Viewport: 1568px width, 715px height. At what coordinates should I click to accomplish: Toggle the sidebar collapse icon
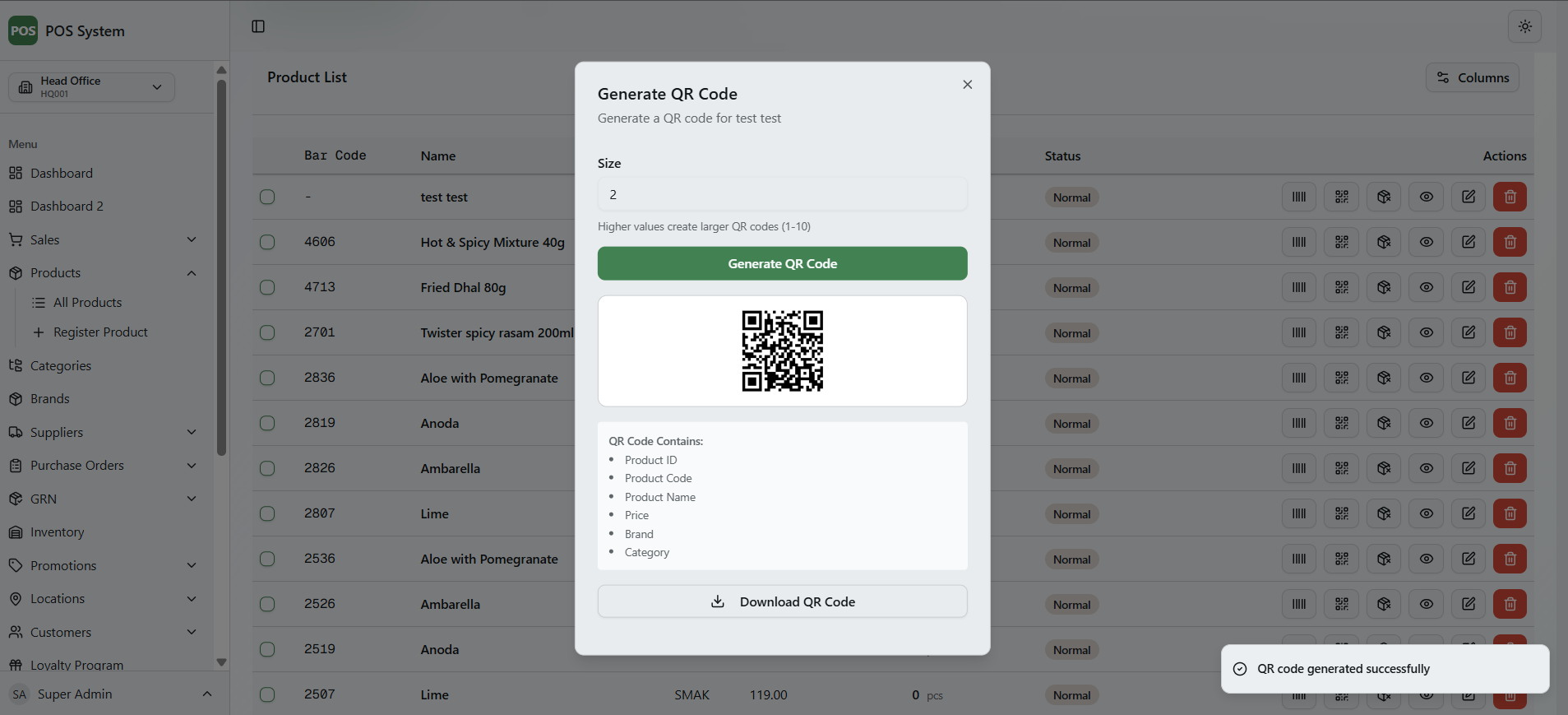[258, 26]
